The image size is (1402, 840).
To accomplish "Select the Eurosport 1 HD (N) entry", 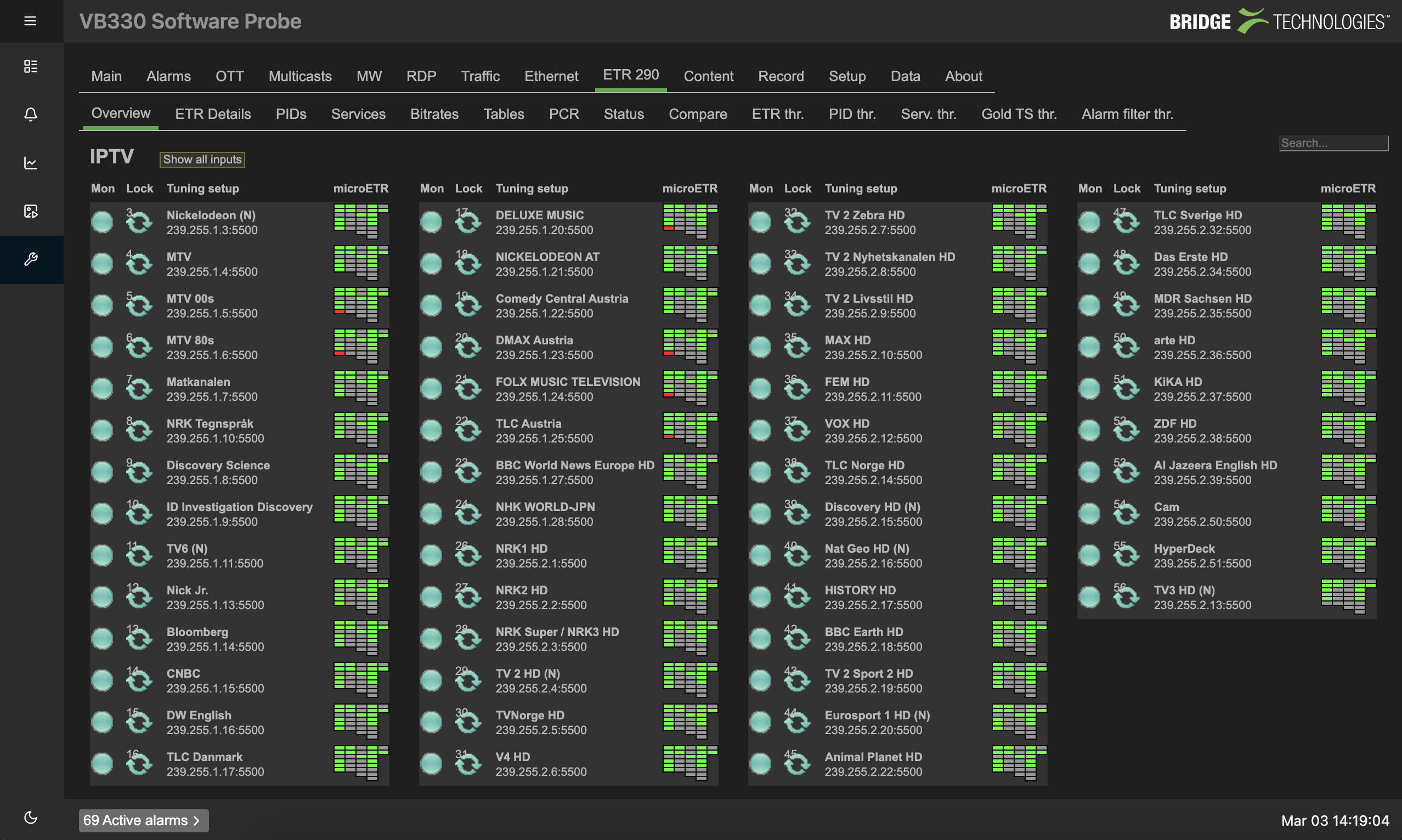I will (x=877, y=716).
